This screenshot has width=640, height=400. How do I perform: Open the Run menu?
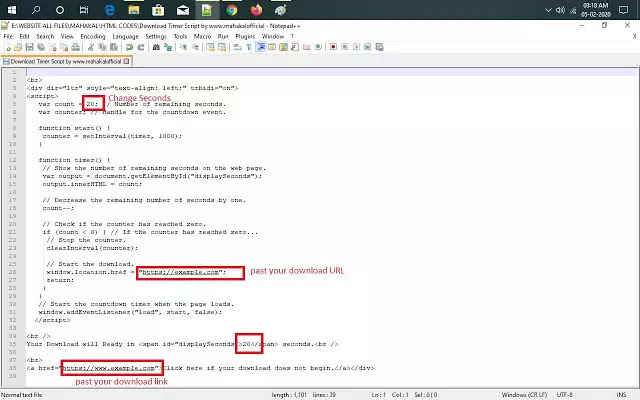(x=223, y=36)
